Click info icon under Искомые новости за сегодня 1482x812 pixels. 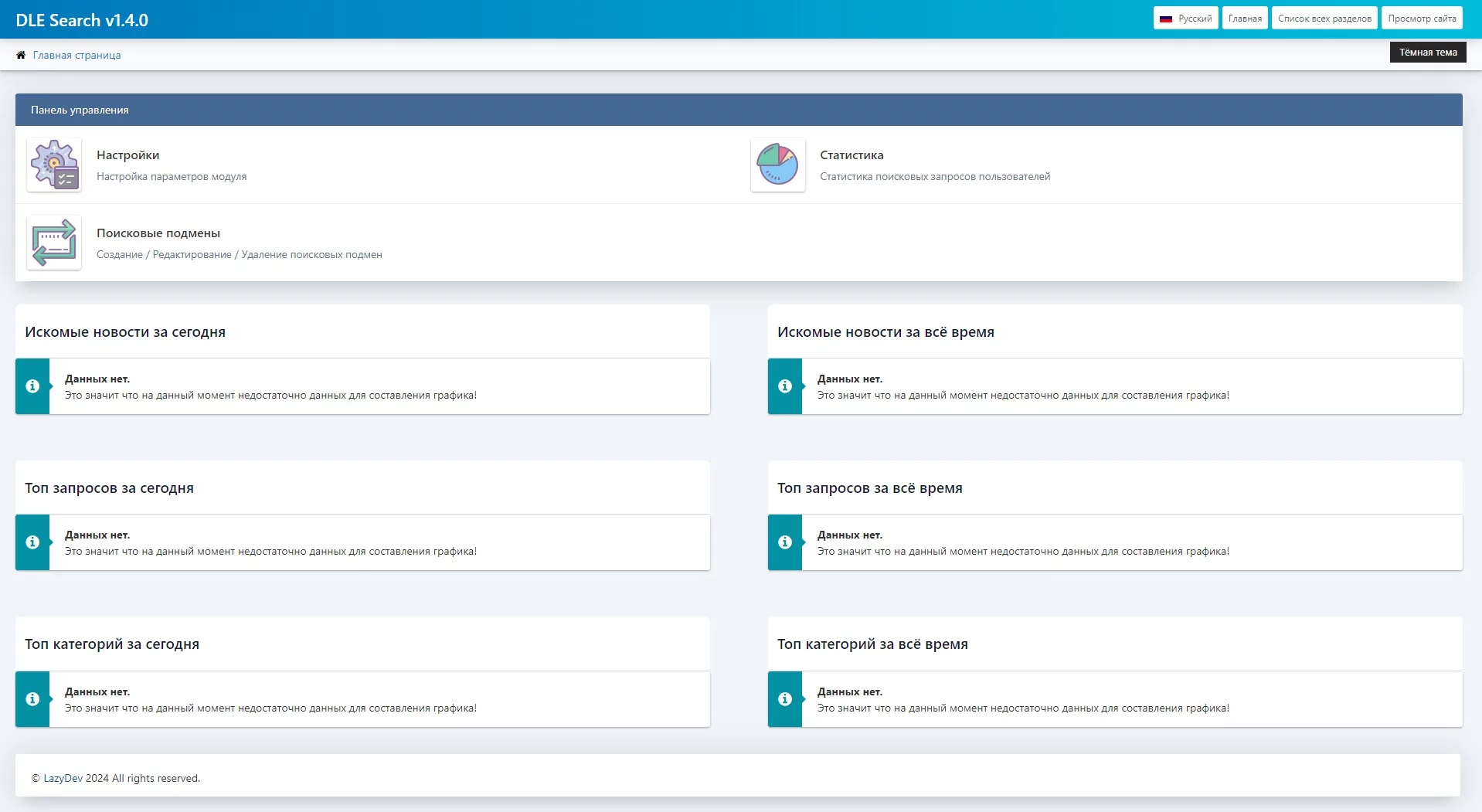pyautogui.click(x=32, y=386)
